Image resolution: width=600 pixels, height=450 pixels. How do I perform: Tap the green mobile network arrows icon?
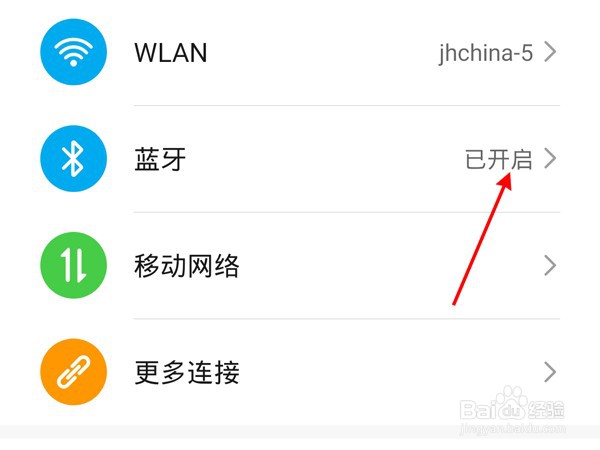click(x=73, y=265)
